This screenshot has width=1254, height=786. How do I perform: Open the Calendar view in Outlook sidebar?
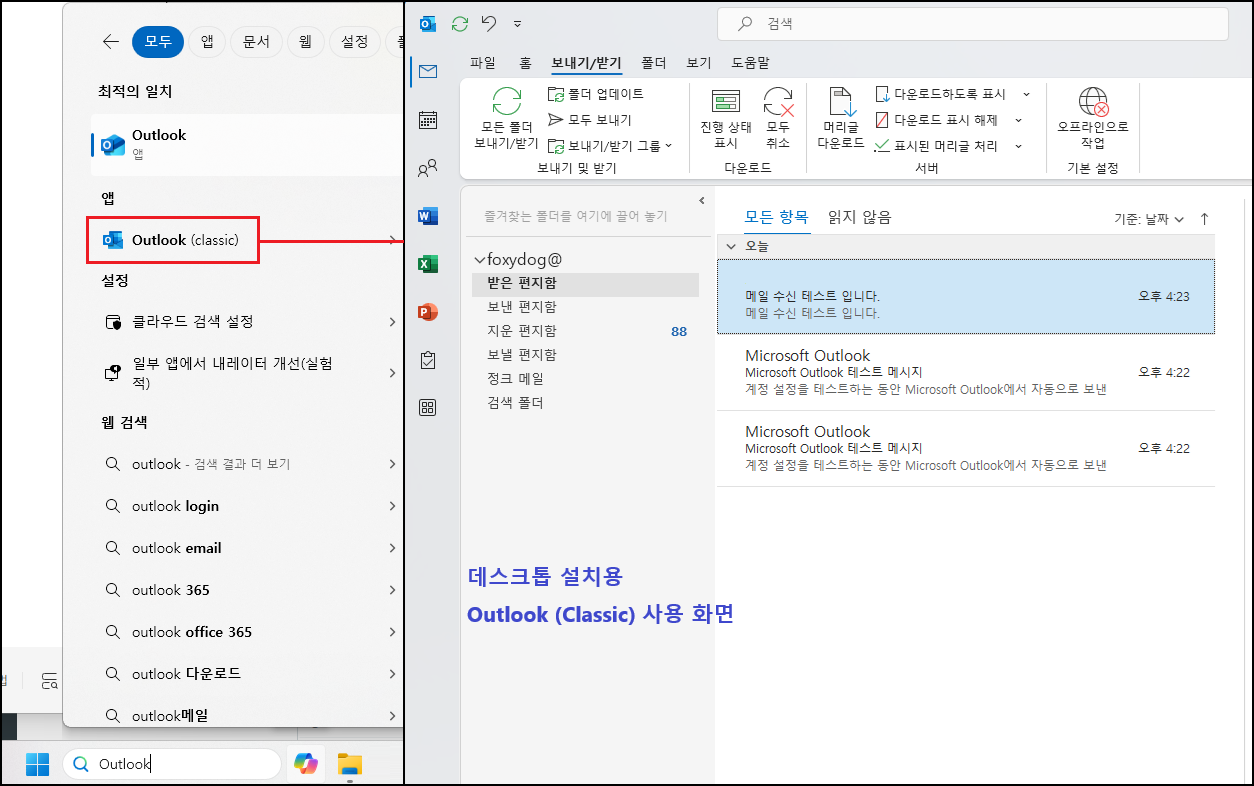(428, 120)
